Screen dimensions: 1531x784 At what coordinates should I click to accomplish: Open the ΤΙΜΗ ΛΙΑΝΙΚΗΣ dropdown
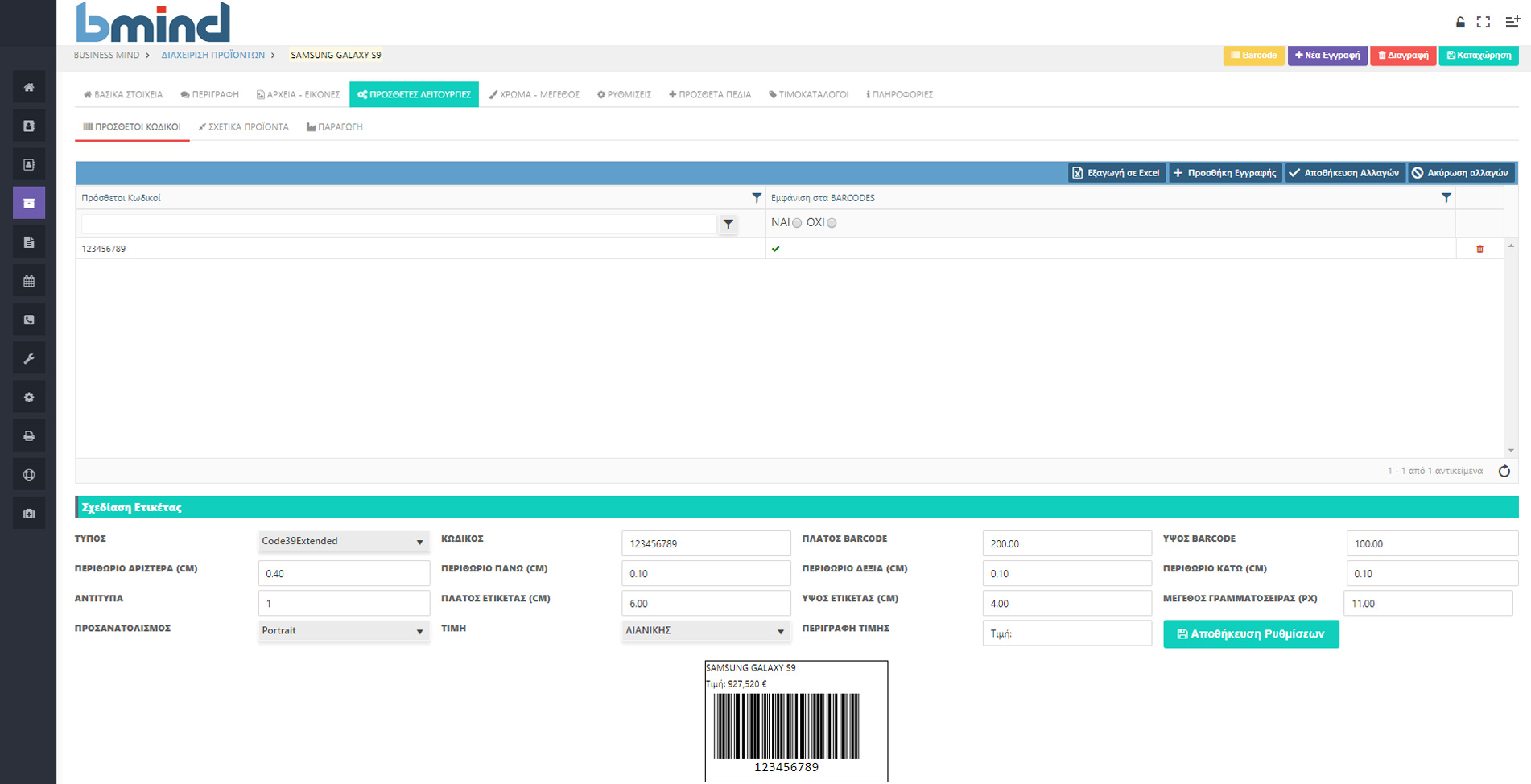(x=705, y=631)
